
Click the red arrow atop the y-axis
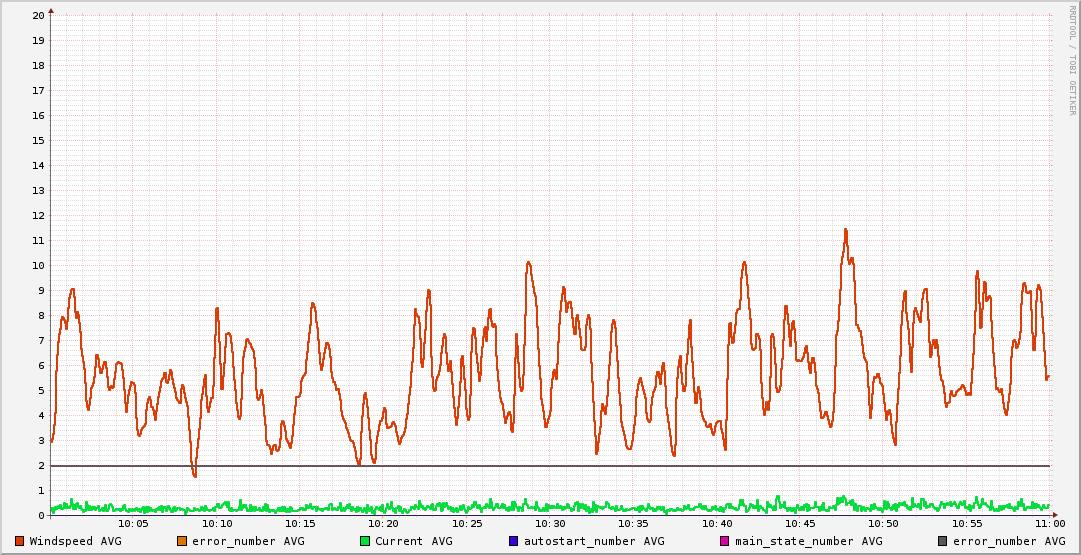51,10
